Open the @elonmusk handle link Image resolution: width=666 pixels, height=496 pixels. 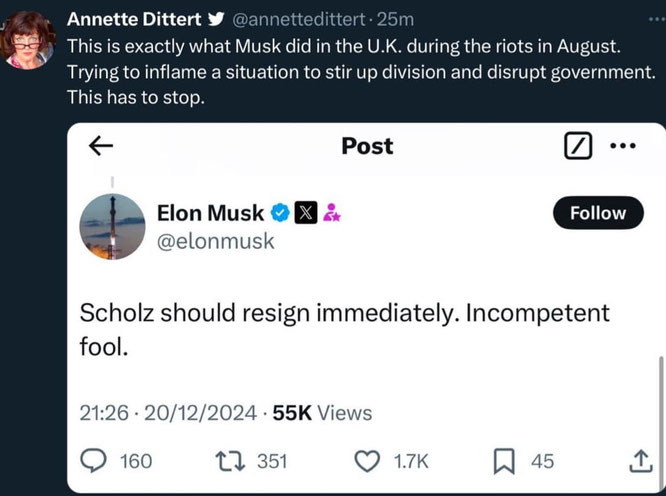(x=216, y=241)
